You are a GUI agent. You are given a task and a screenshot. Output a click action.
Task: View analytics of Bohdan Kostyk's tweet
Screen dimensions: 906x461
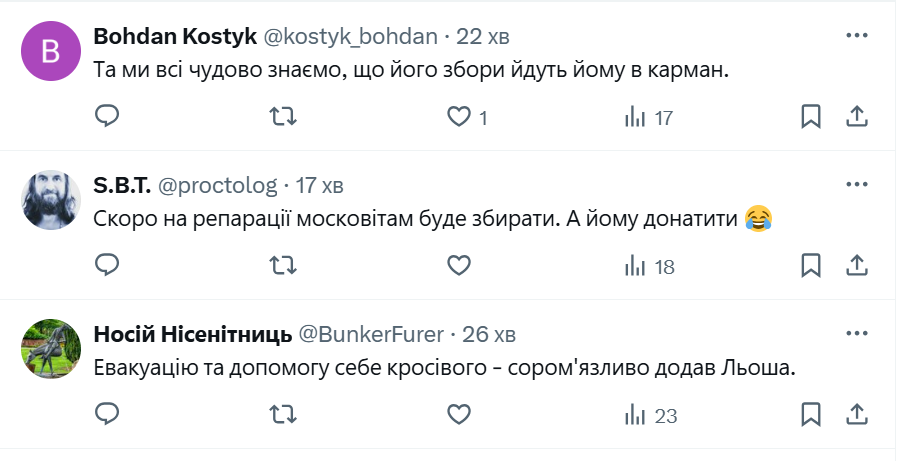coord(648,117)
